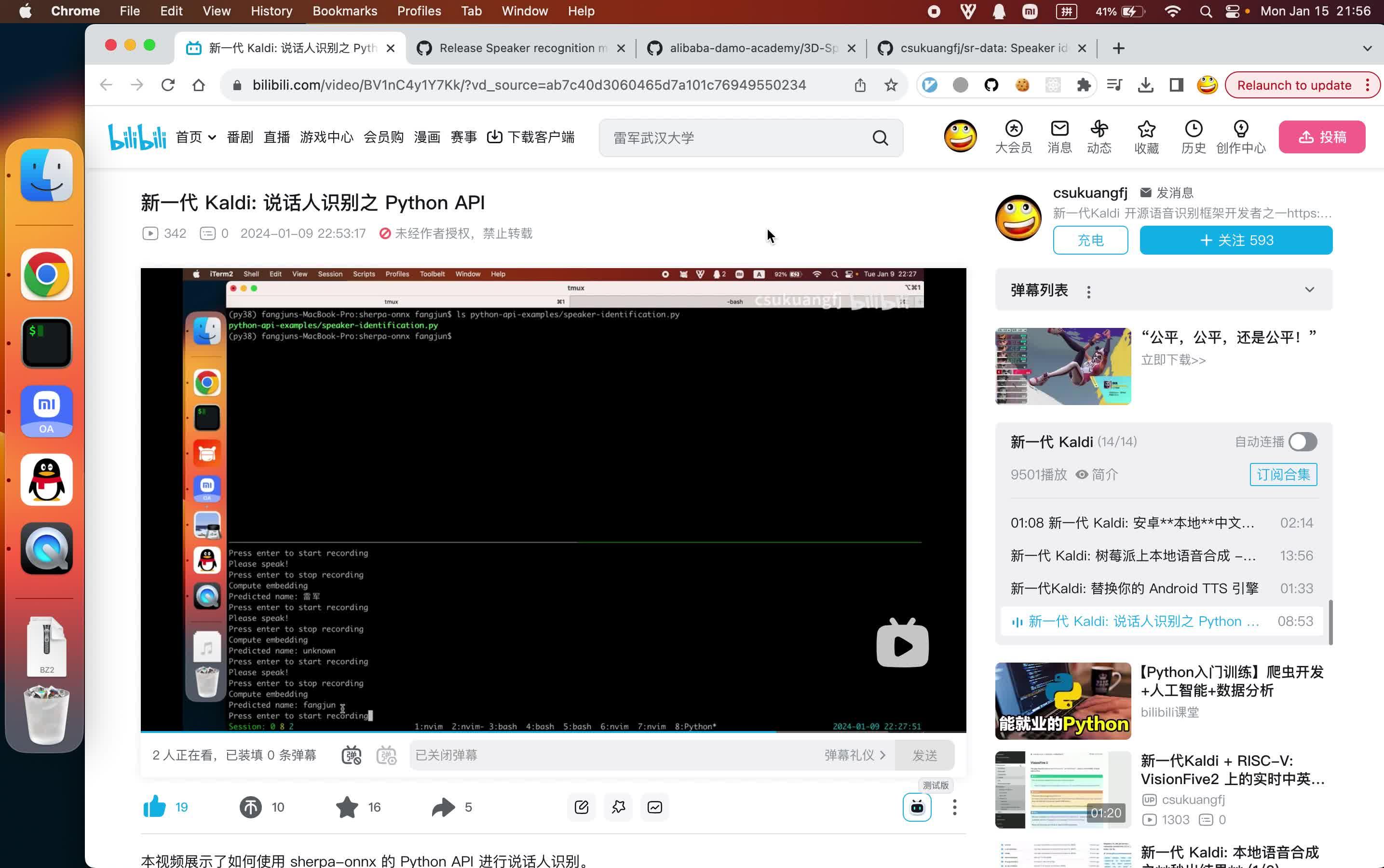Open the three-dot menu beside the AI assistant icon
1384x868 pixels.
tap(954, 807)
